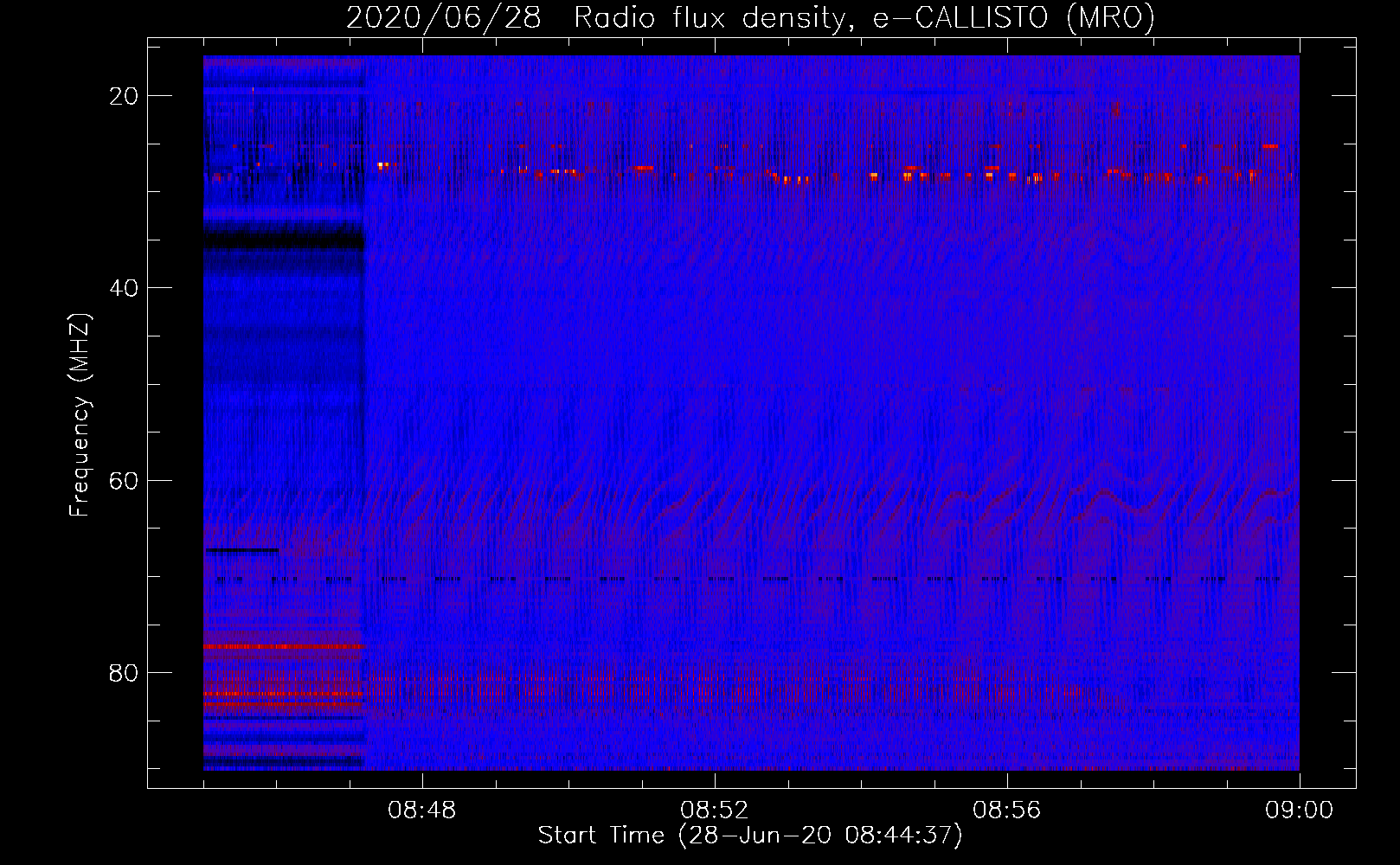1400x865 pixels.
Task: Click the 08:52 time tick label
Action: [x=715, y=811]
